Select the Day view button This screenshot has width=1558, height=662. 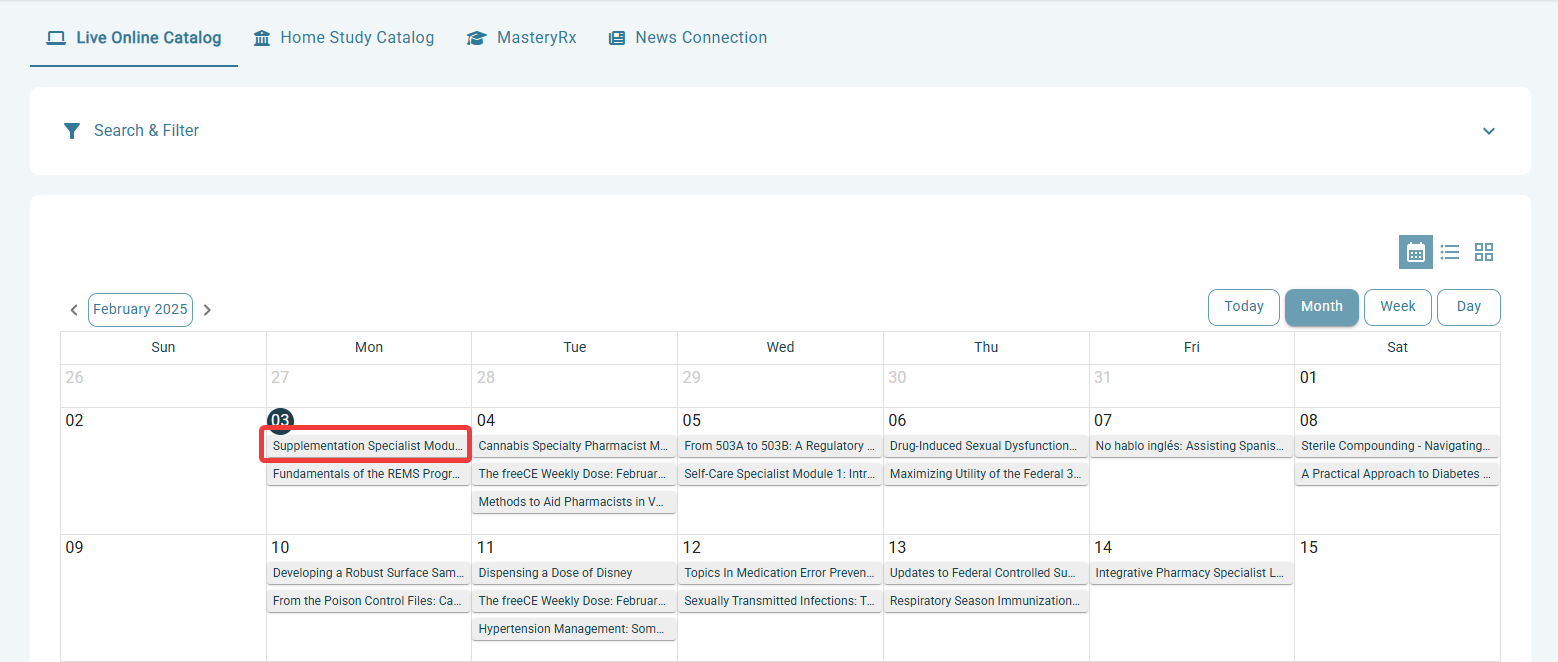(1468, 307)
